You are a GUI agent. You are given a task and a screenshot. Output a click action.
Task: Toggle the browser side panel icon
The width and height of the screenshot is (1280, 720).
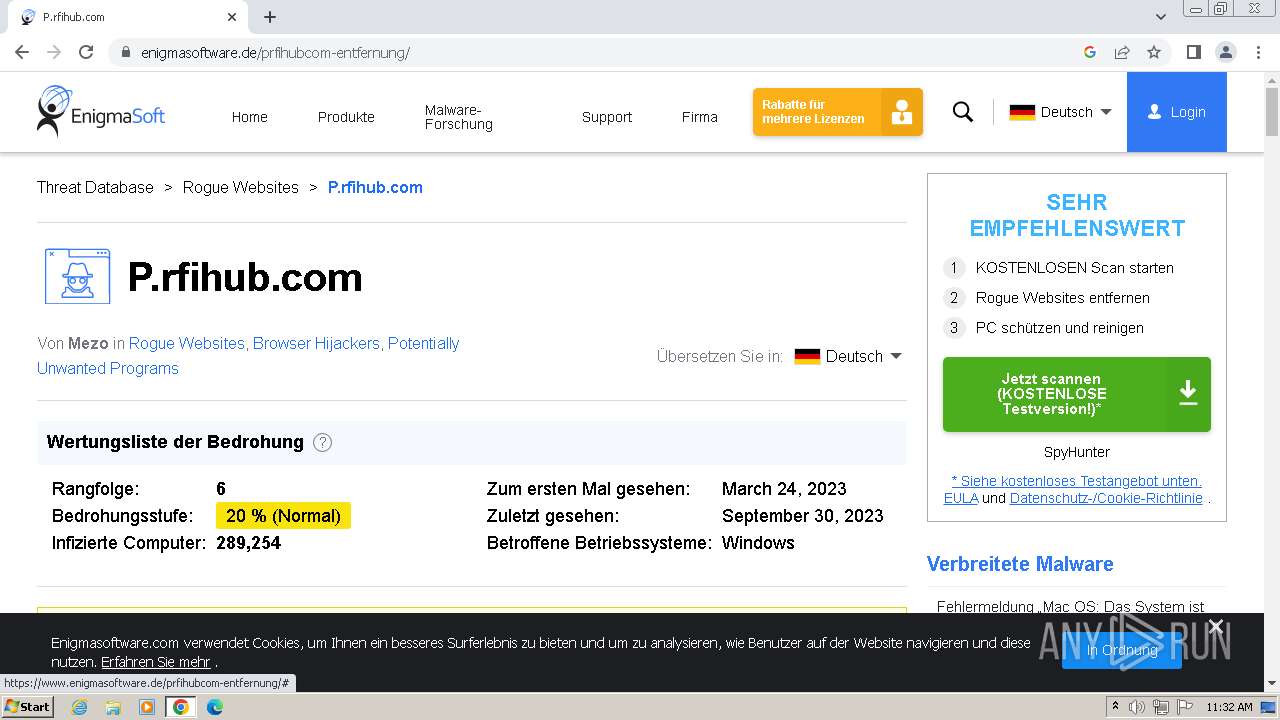pyautogui.click(x=1193, y=52)
